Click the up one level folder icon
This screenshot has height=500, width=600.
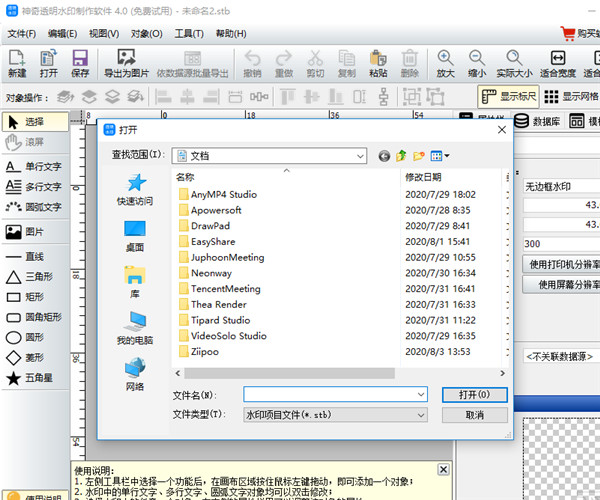[x=401, y=156]
